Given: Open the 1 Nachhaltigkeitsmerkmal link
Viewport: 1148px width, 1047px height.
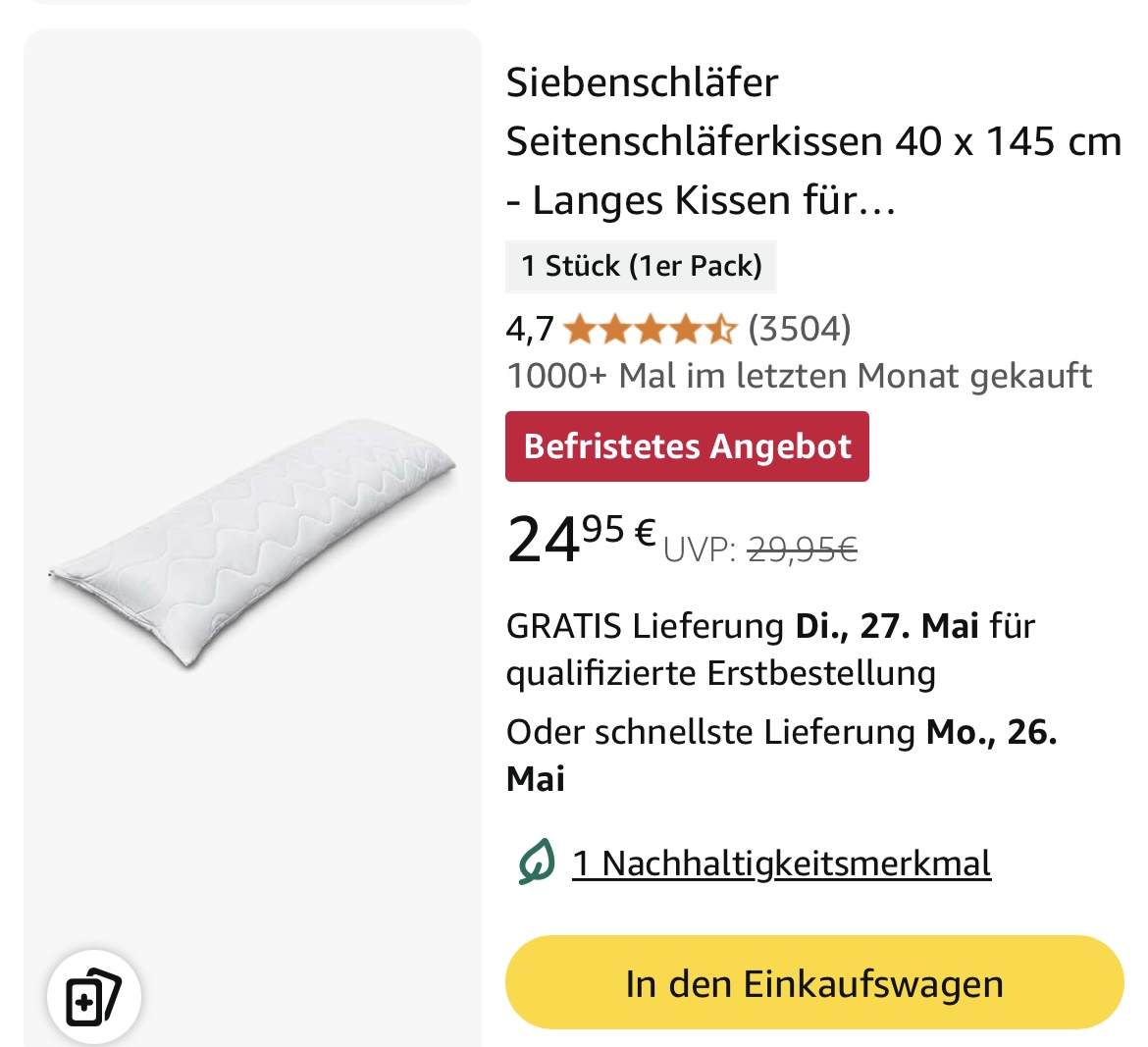Looking at the screenshot, I should pos(781,864).
